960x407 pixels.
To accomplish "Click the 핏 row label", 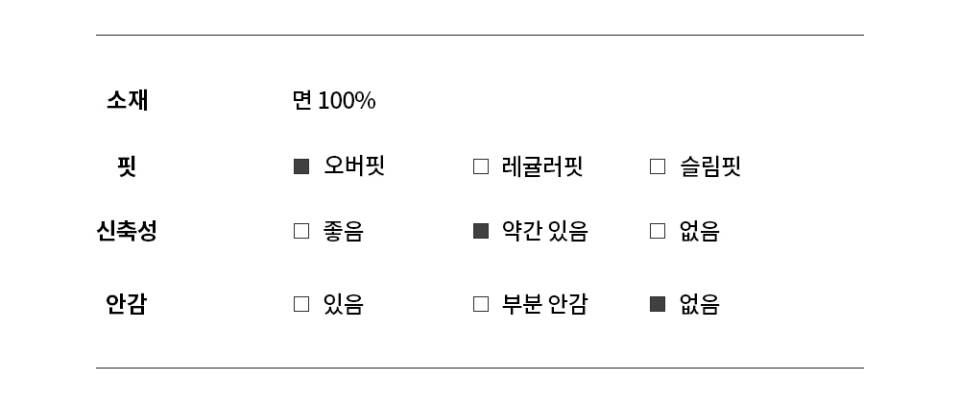I will [x=127, y=166].
